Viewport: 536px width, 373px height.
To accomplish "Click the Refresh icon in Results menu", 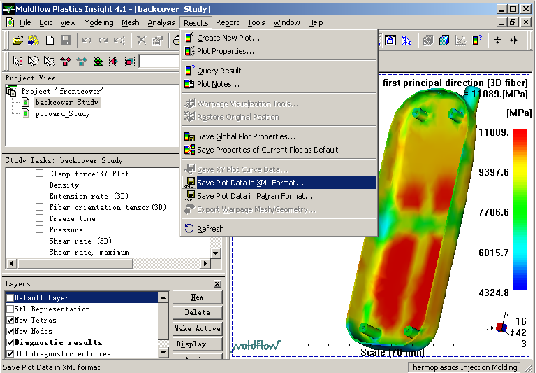I will coord(189,228).
